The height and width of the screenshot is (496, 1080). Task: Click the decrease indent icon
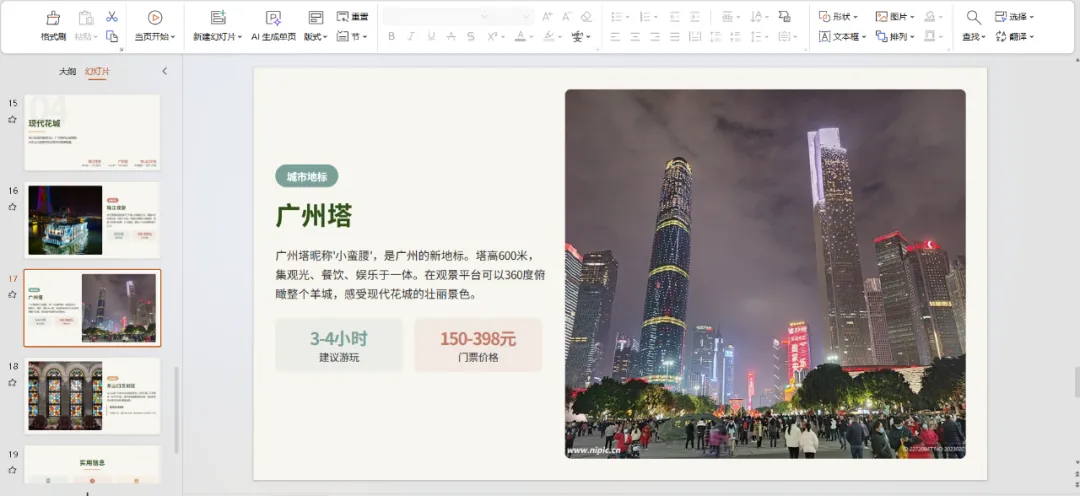pyautogui.click(x=675, y=17)
